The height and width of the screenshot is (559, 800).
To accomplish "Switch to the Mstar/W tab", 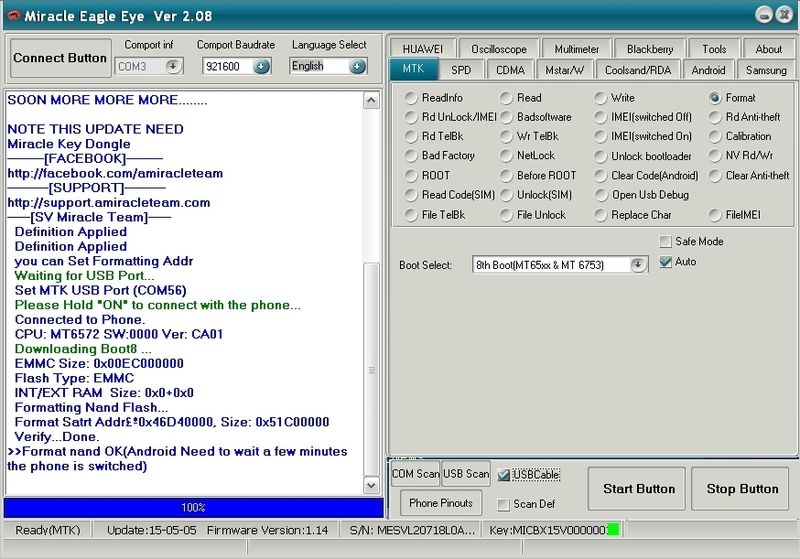I will (564, 70).
